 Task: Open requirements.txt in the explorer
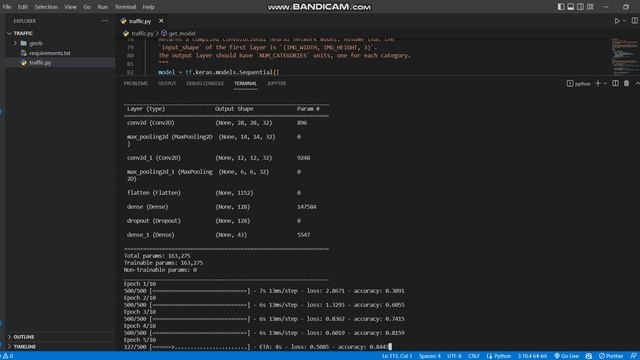49,53
